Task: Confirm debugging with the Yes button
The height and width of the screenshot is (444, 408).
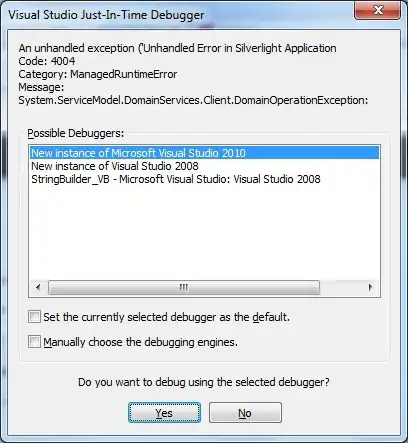Action: click(x=164, y=413)
